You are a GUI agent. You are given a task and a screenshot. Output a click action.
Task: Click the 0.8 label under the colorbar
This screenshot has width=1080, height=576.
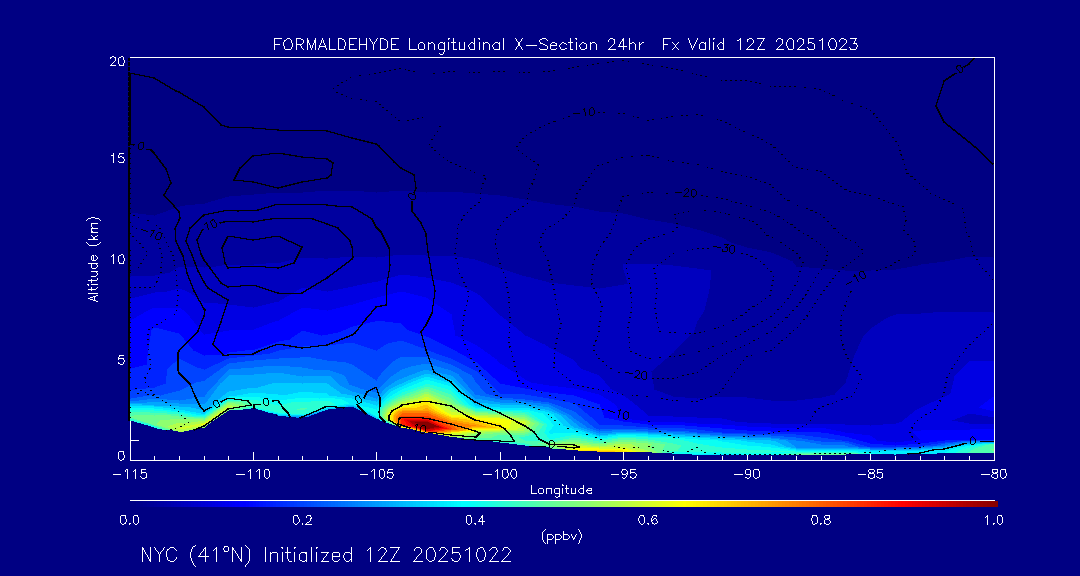pos(821,520)
